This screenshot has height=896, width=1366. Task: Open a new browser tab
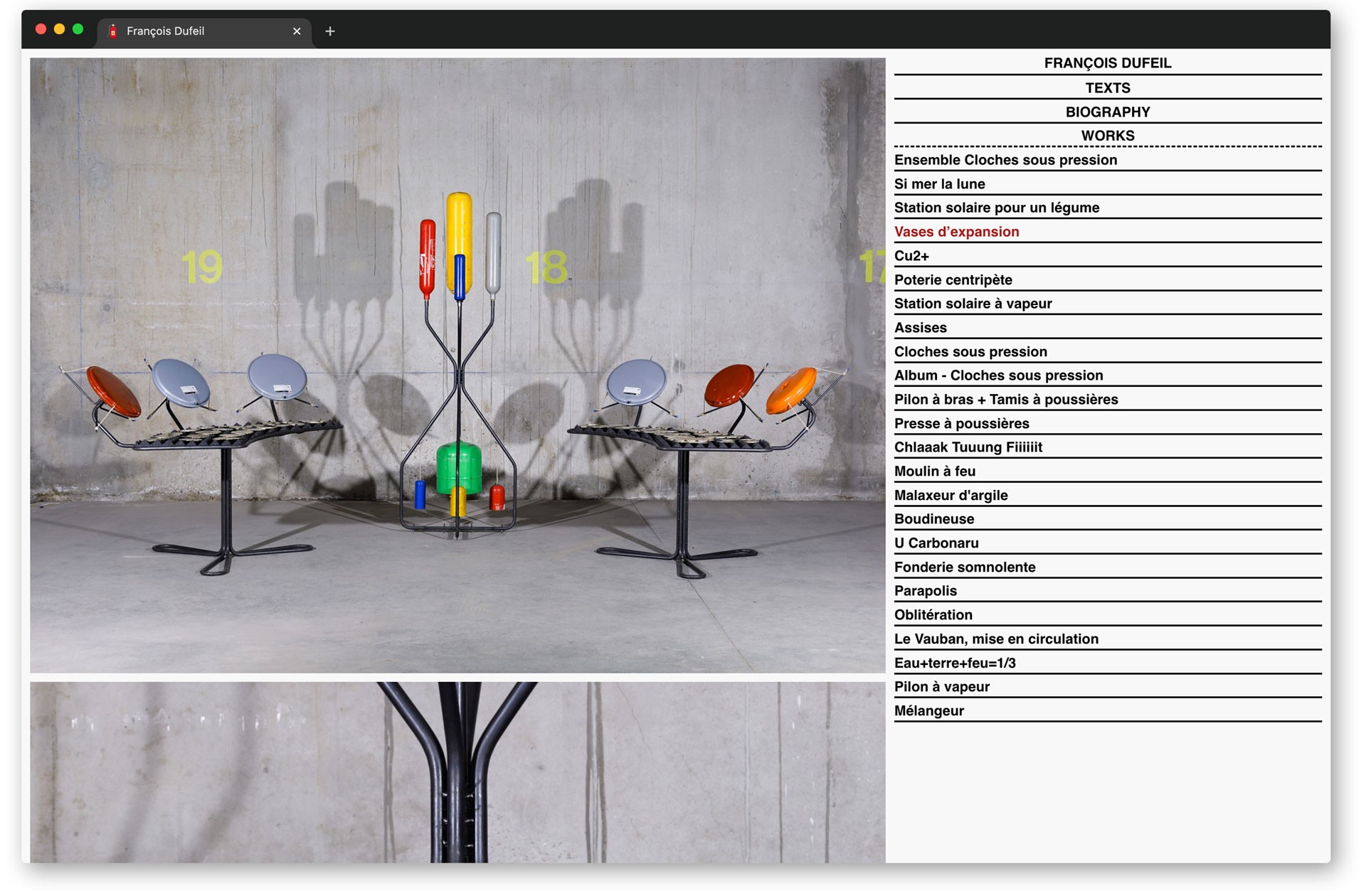[329, 31]
